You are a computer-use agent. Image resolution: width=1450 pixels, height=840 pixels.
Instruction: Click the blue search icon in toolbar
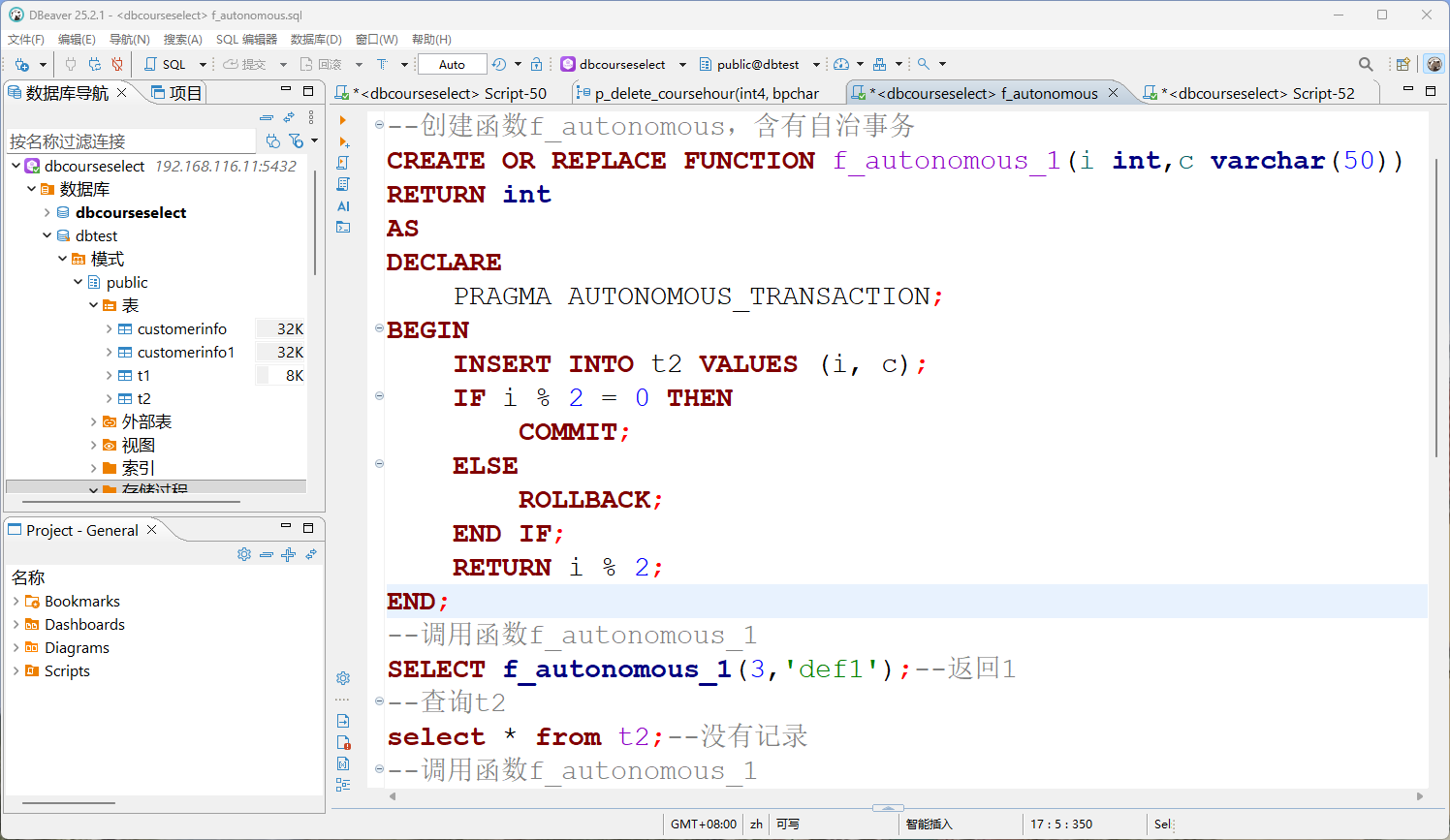pyautogui.click(x=924, y=64)
